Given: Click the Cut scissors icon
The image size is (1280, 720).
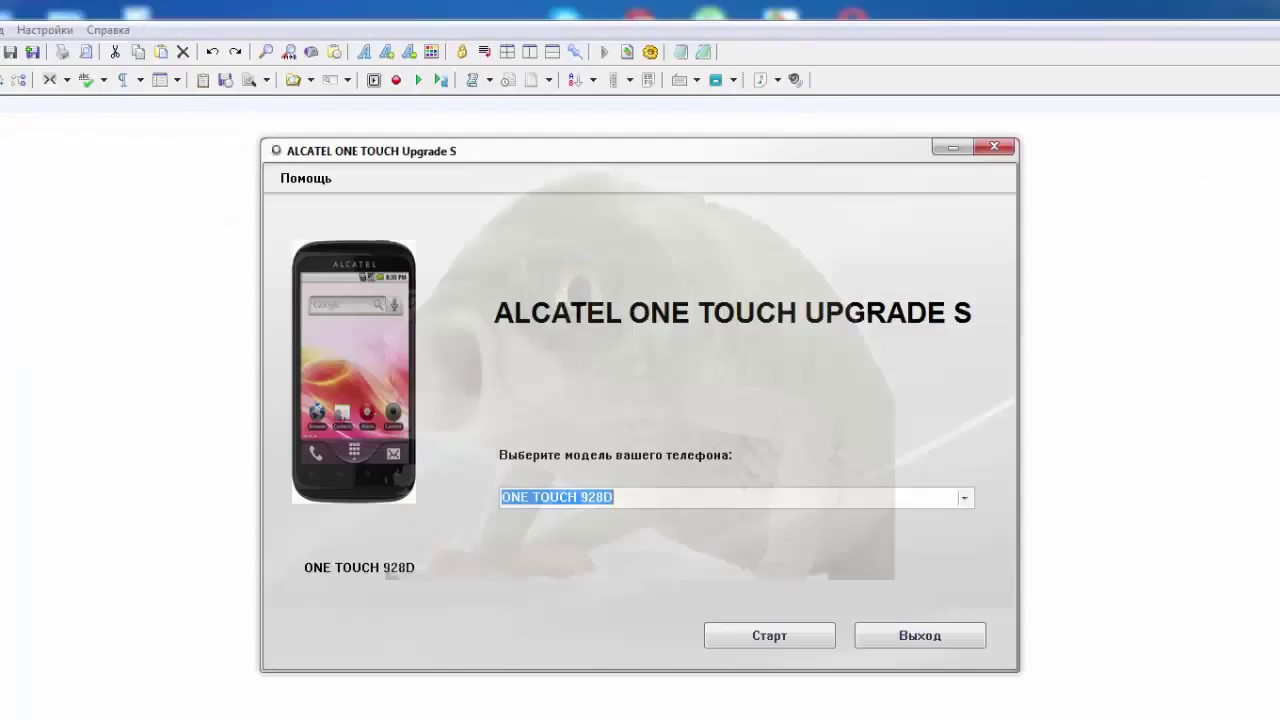Looking at the screenshot, I should [115, 52].
